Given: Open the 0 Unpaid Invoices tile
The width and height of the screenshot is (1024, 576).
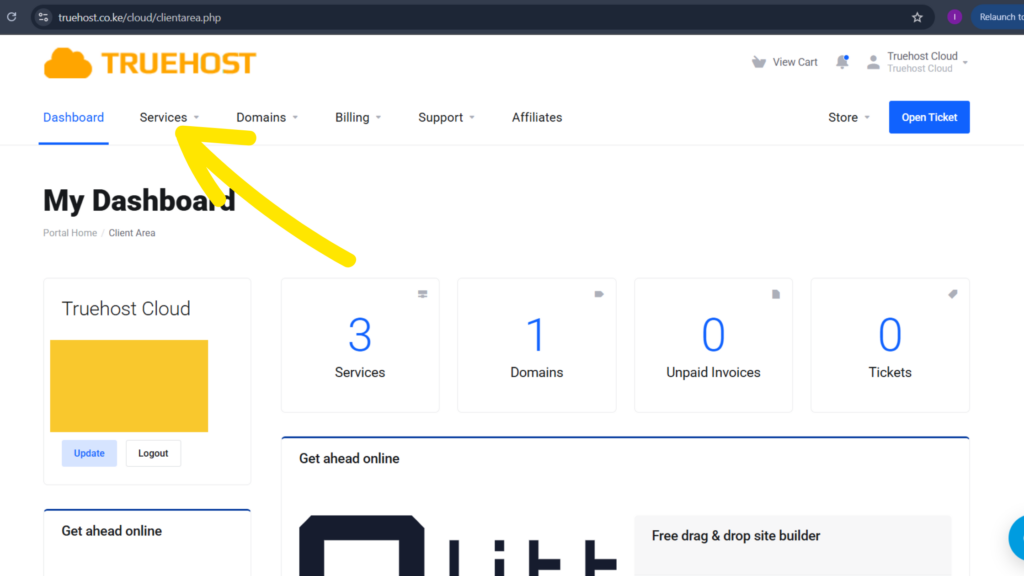Looking at the screenshot, I should (713, 345).
